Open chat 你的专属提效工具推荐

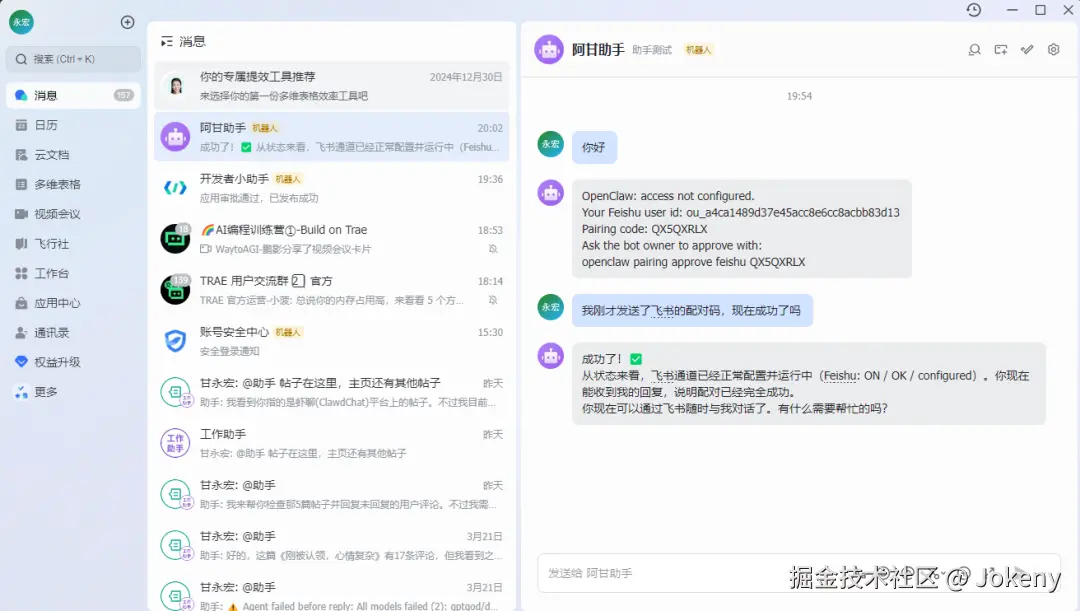tap(331, 86)
